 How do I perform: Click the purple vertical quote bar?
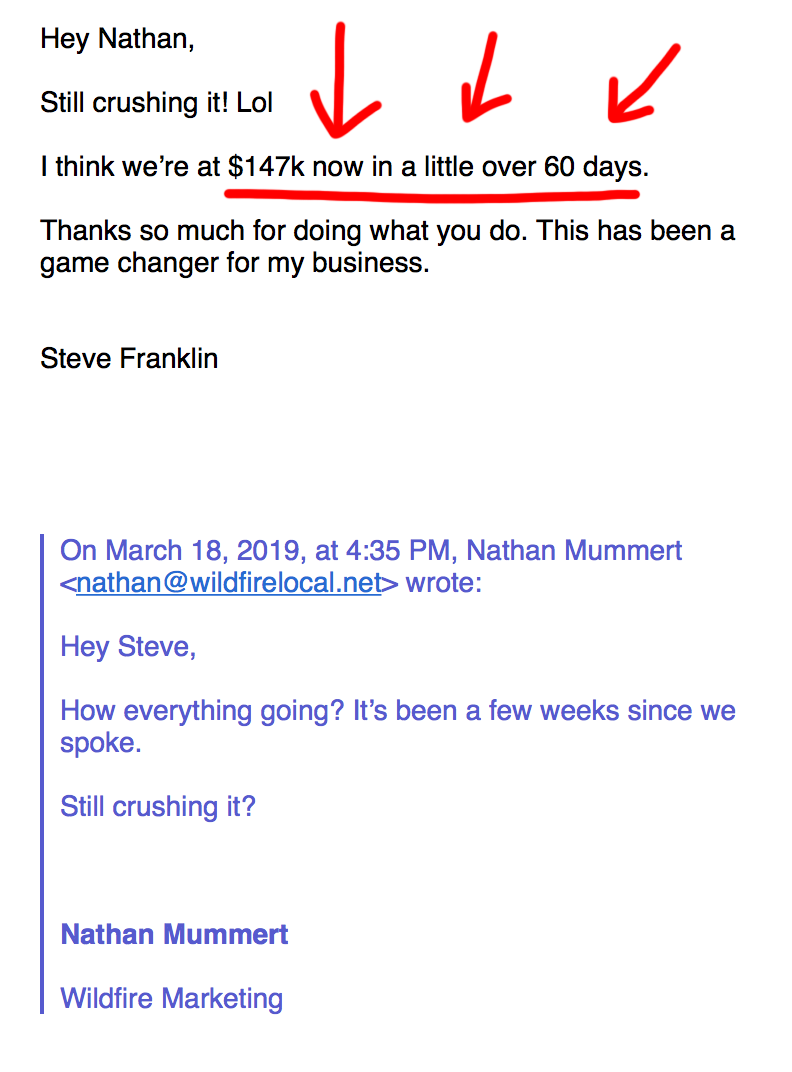pyautogui.click(x=42, y=774)
